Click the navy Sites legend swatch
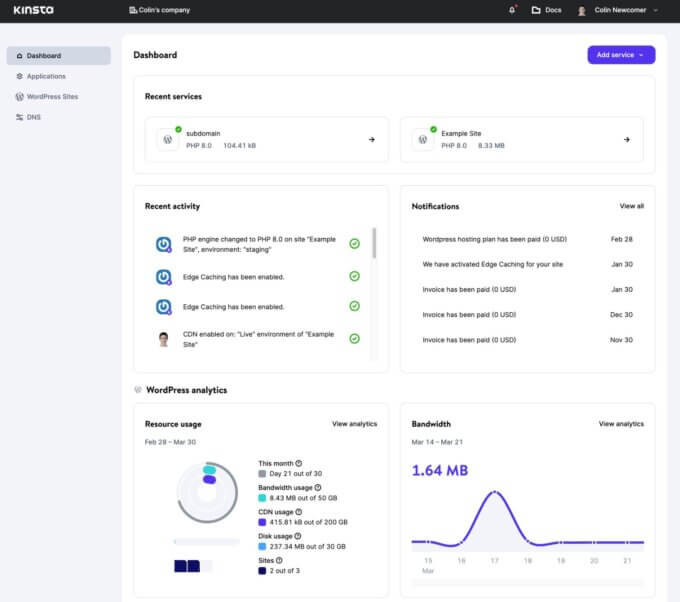680x602 pixels. coord(262,571)
